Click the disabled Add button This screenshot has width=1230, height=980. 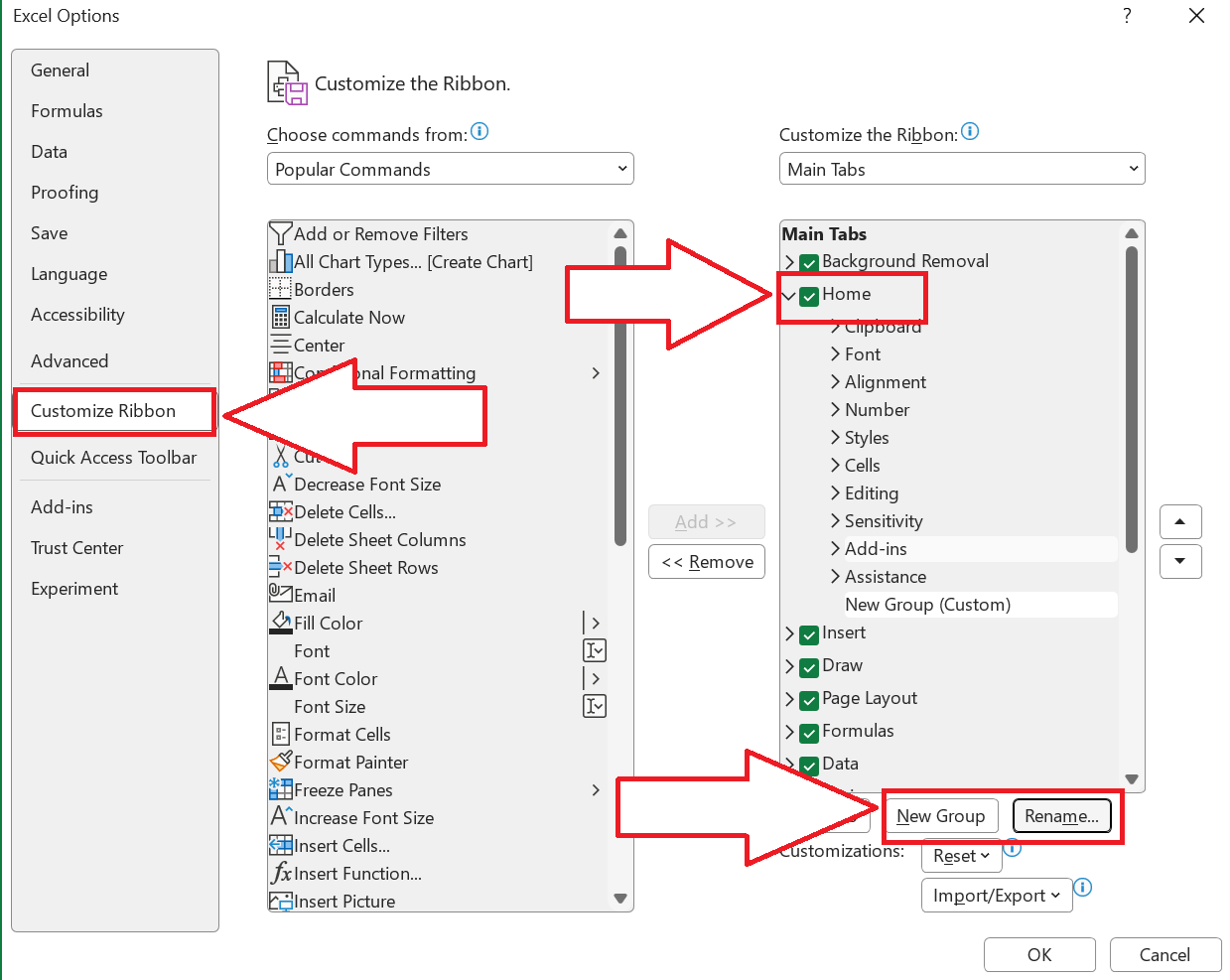707,522
